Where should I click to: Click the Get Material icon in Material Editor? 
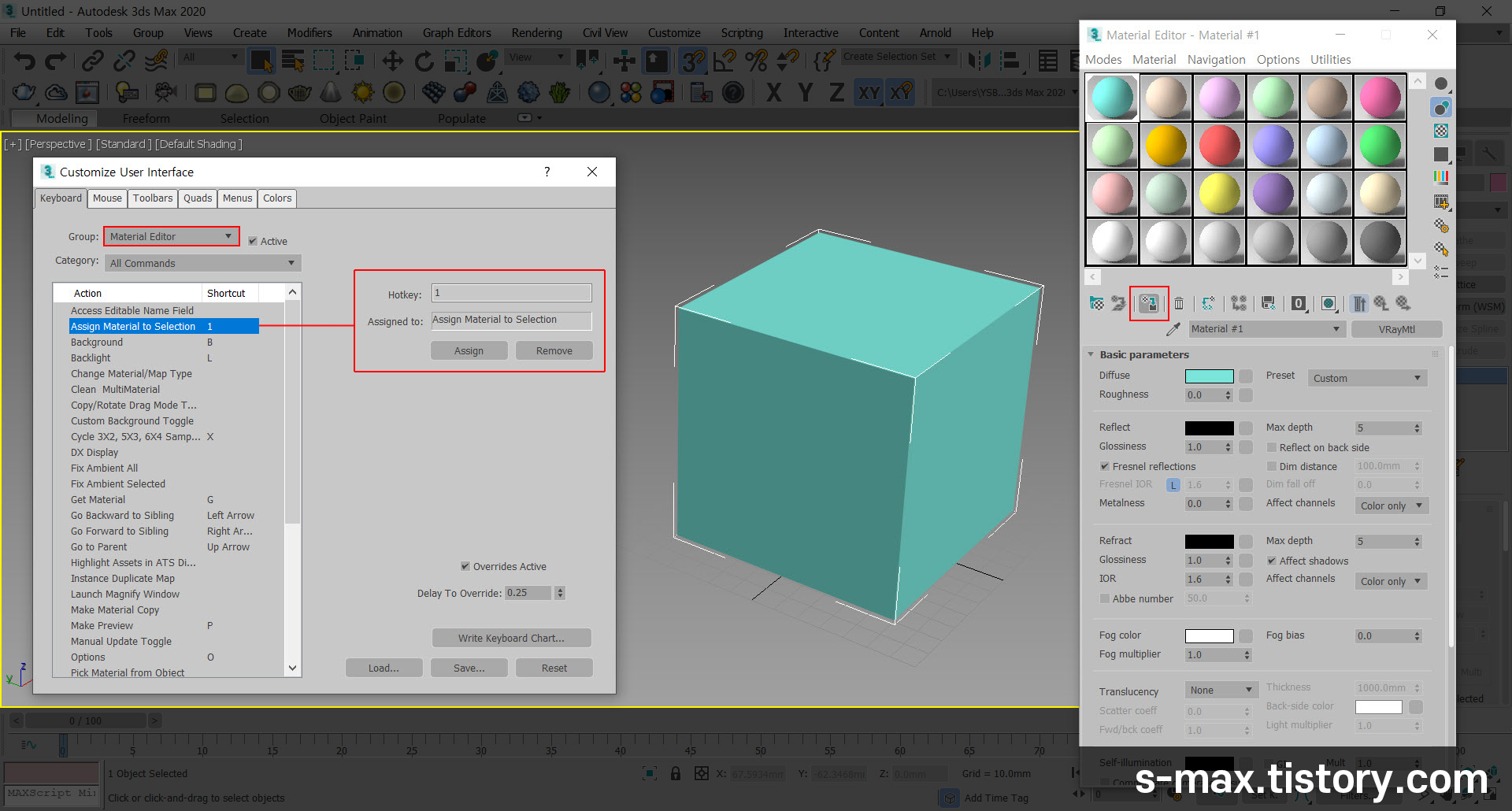[x=1096, y=303]
